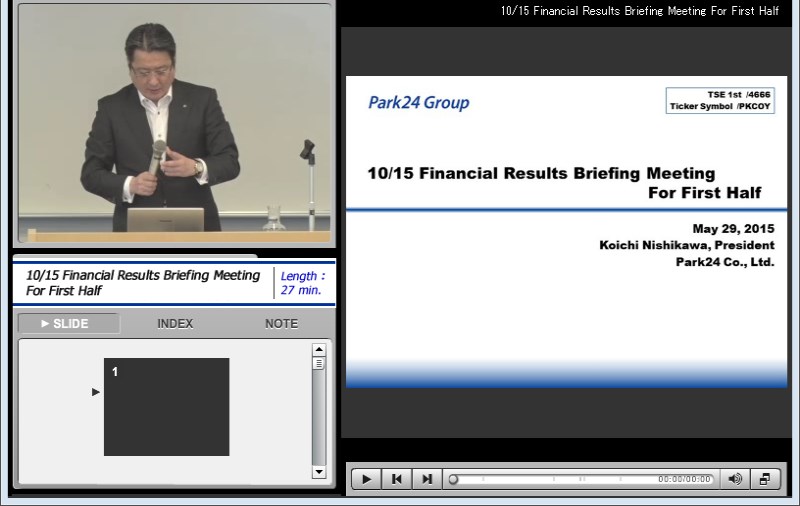
Task: Grab the slide list scrollbar thumb
Action: [319, 364]
